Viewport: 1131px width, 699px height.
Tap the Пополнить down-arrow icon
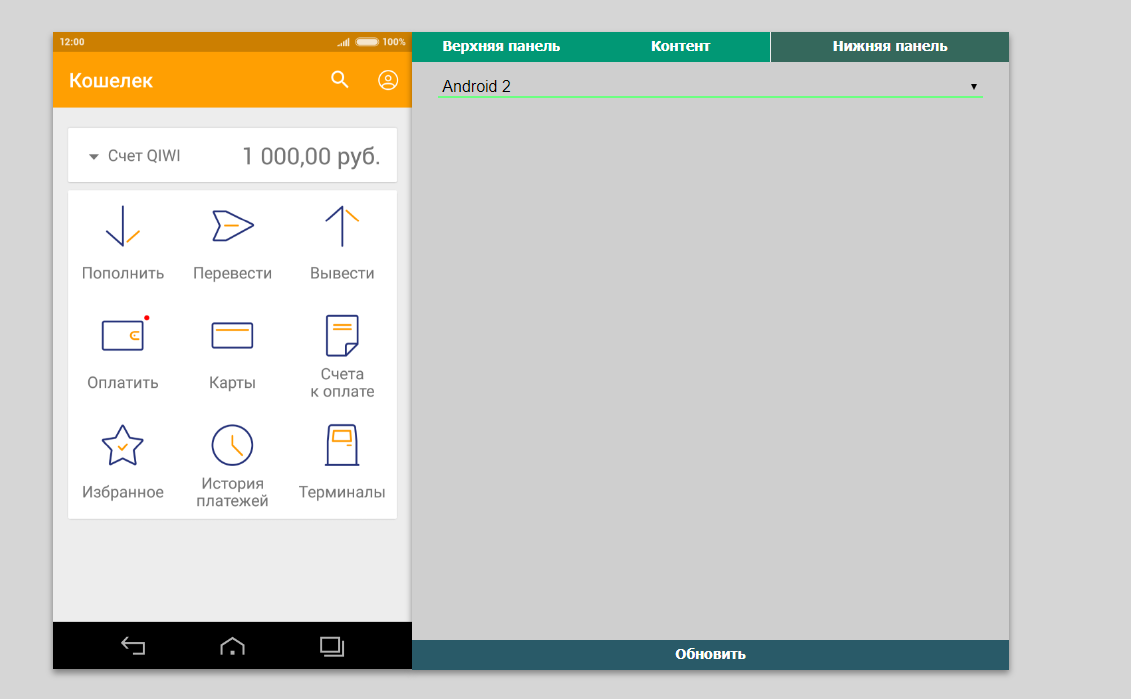[122, 226]
